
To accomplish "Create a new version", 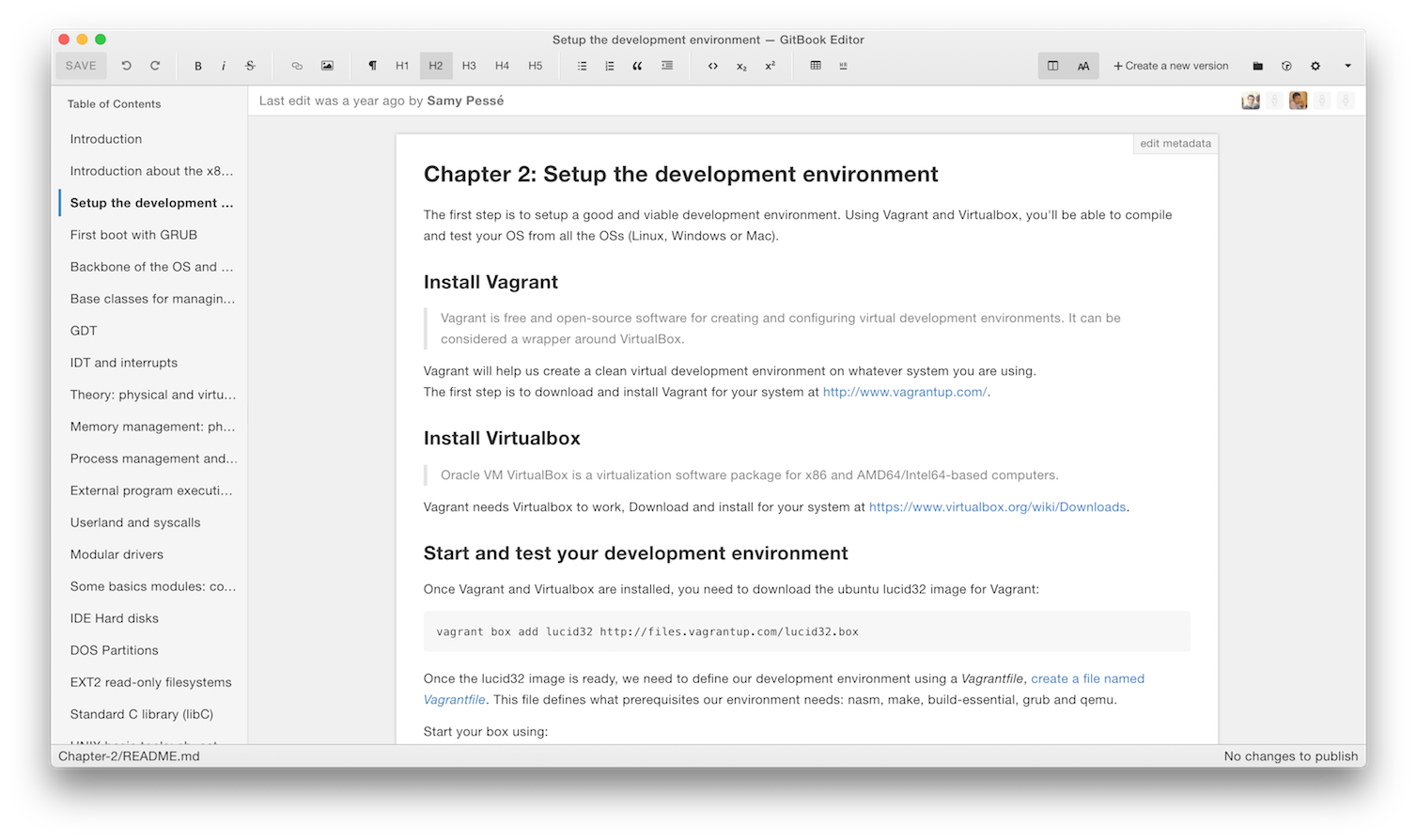I will [1171, 66].
